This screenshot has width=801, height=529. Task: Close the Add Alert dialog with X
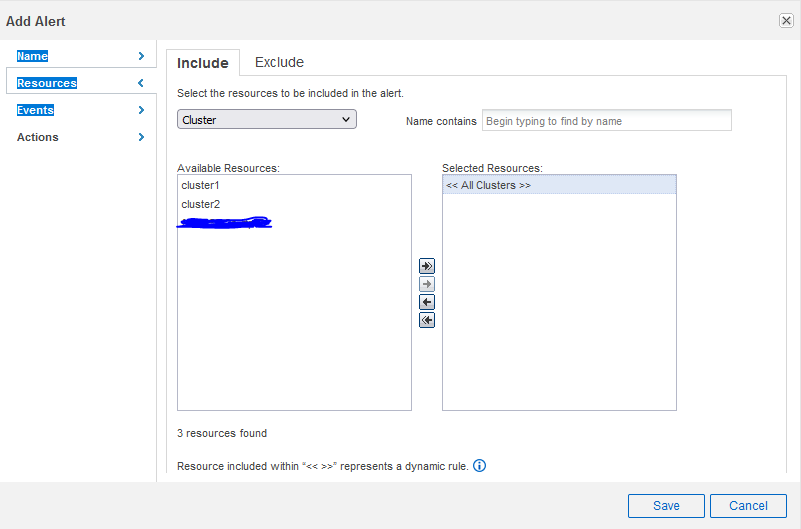coord(786,21)
